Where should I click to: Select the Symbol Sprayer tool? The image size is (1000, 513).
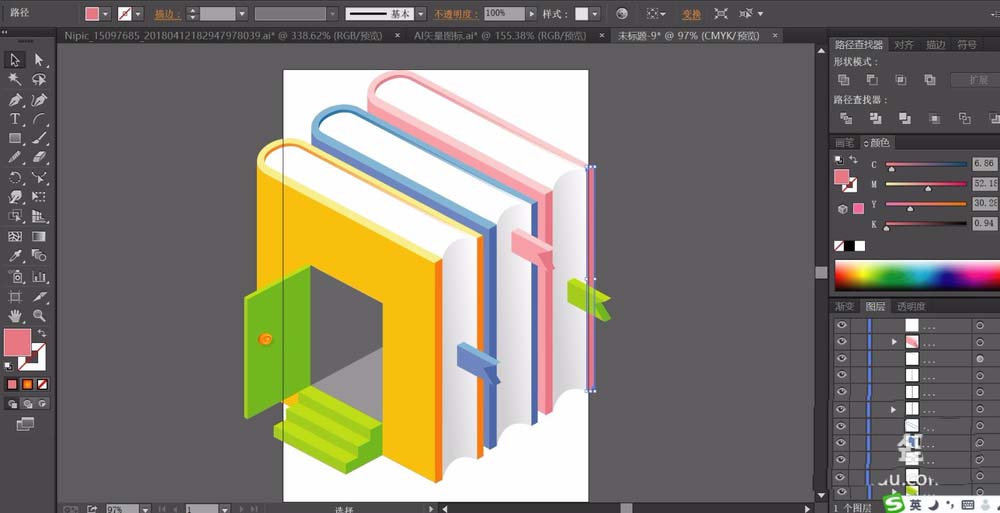point(15,276)
